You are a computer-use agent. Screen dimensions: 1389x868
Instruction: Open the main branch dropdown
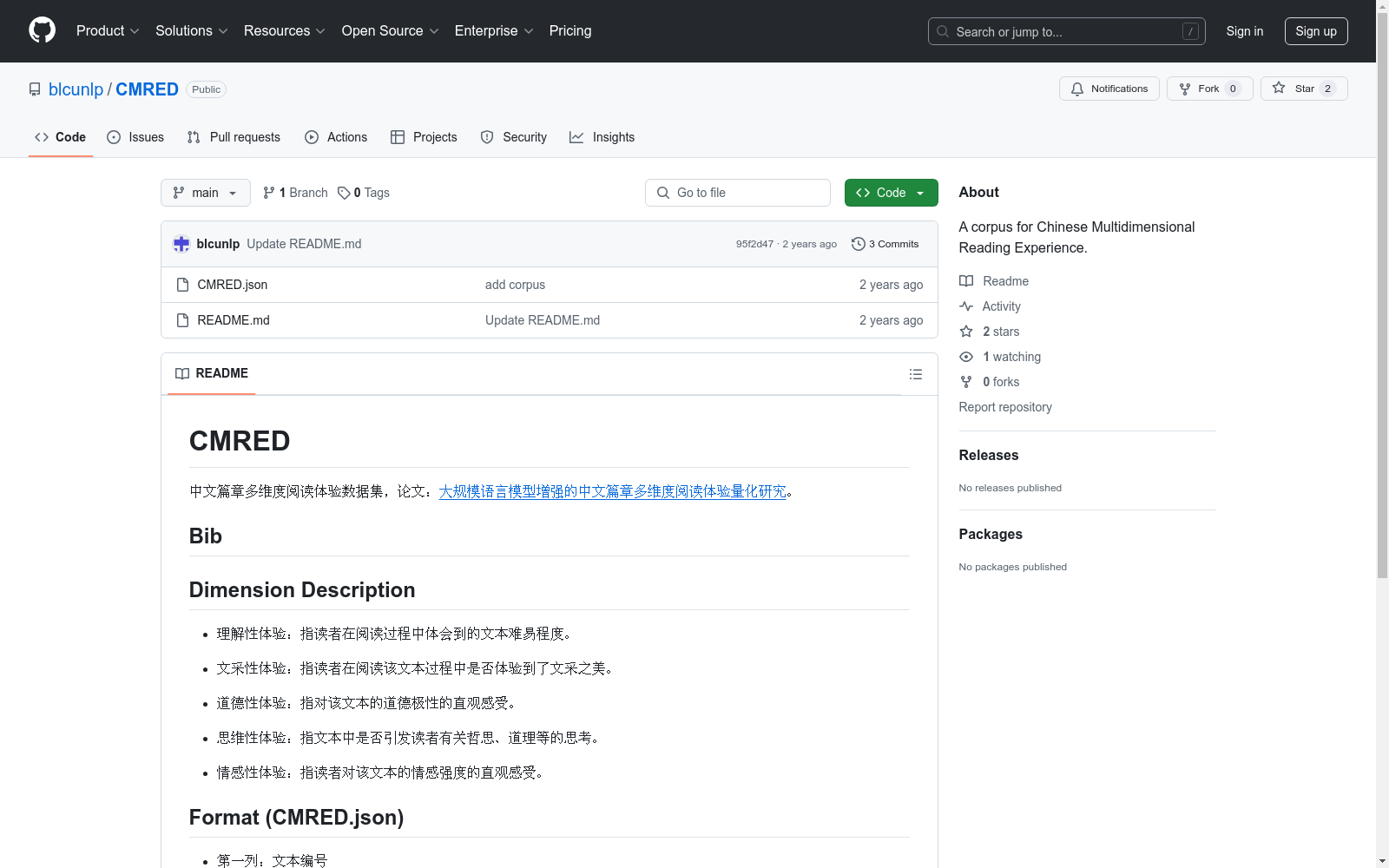coord(206,193)
